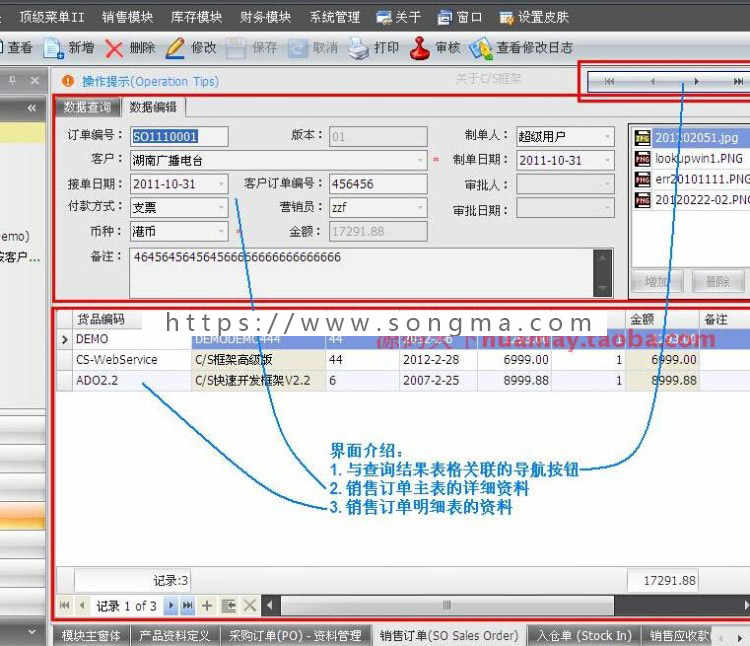750x646 pixels.
Task: Click the 删除 (Delete) red X icon
Action: point(114,48)
